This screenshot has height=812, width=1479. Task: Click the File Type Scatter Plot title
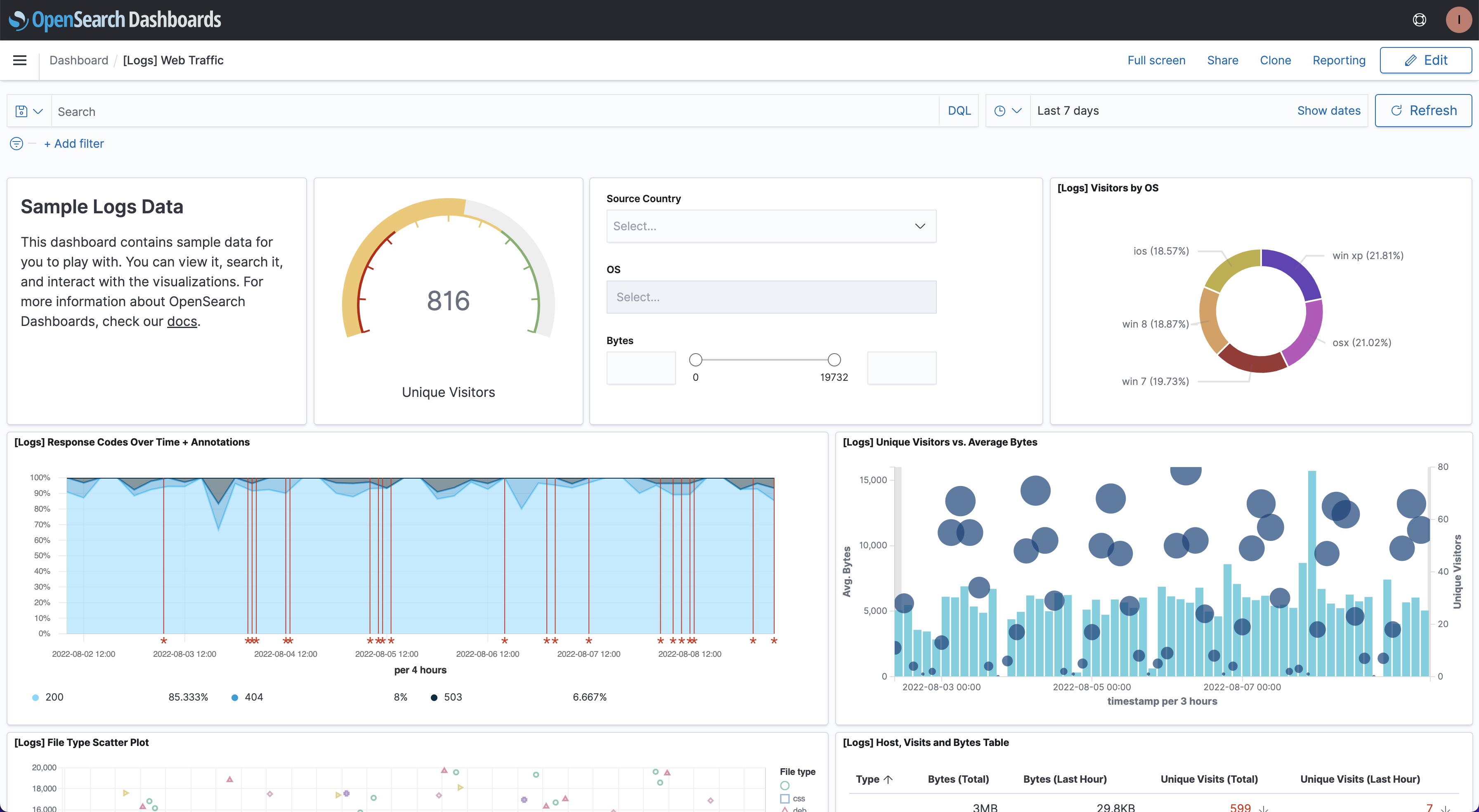(x=81, y=743)
